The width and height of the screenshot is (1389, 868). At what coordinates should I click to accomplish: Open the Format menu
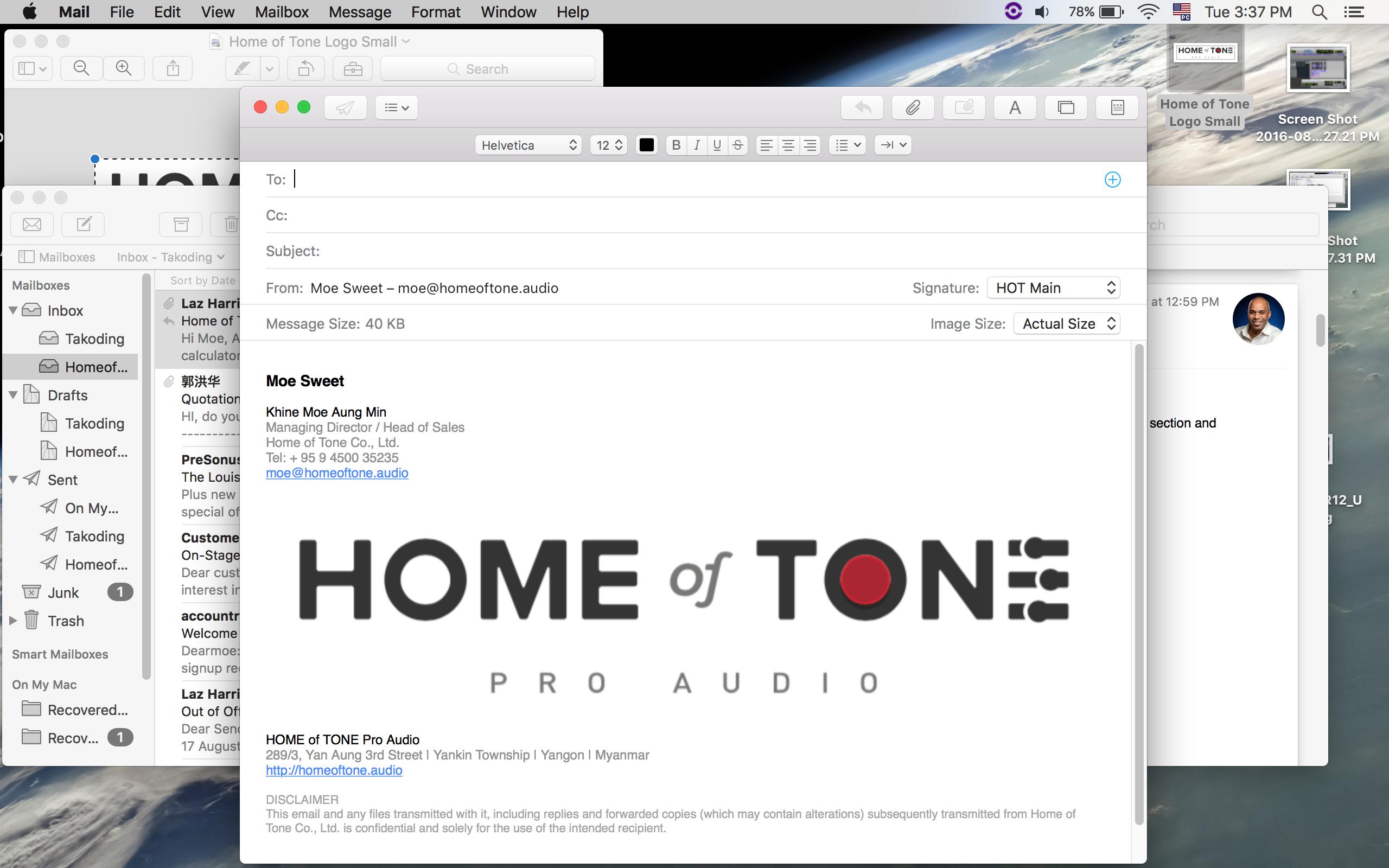[435, 11]
